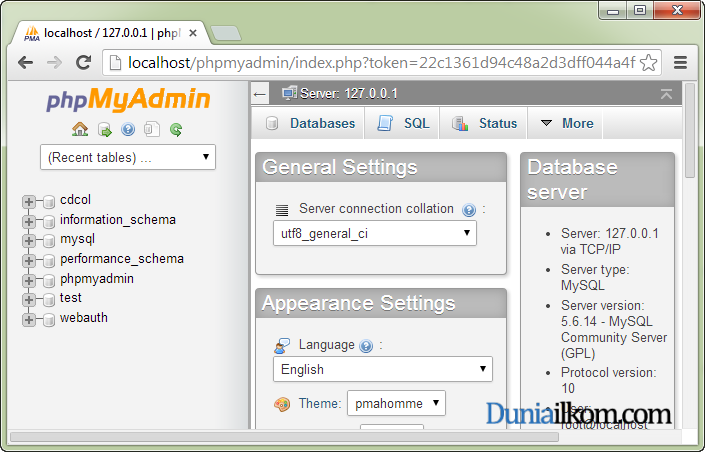Screen dimensions: 705x452
Task: Click the General Settings heading
Action: pyautogui.click(x=340, y=167)
